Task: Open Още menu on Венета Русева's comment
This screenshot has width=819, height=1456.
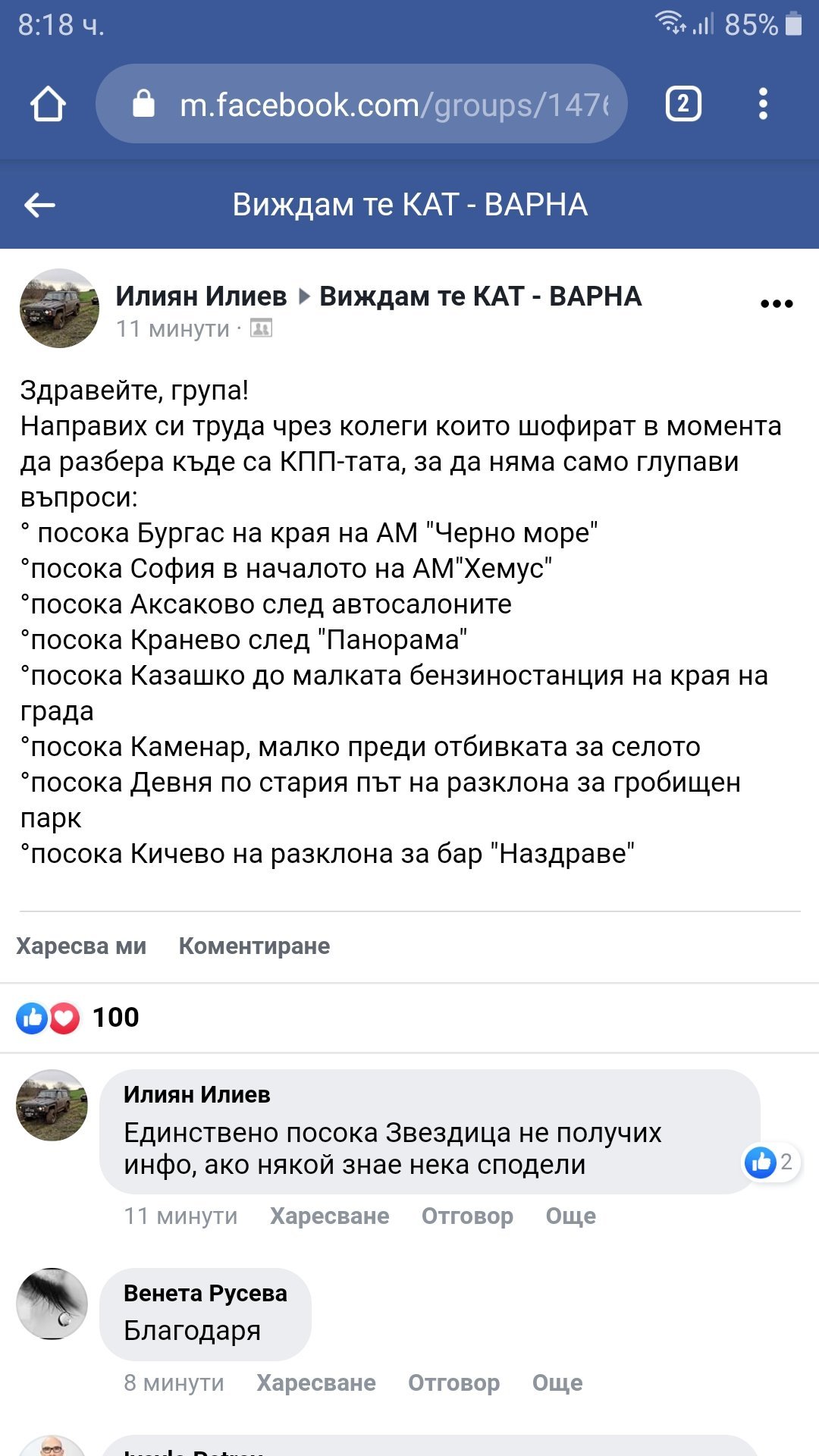Action: [x=557, y=1382]
